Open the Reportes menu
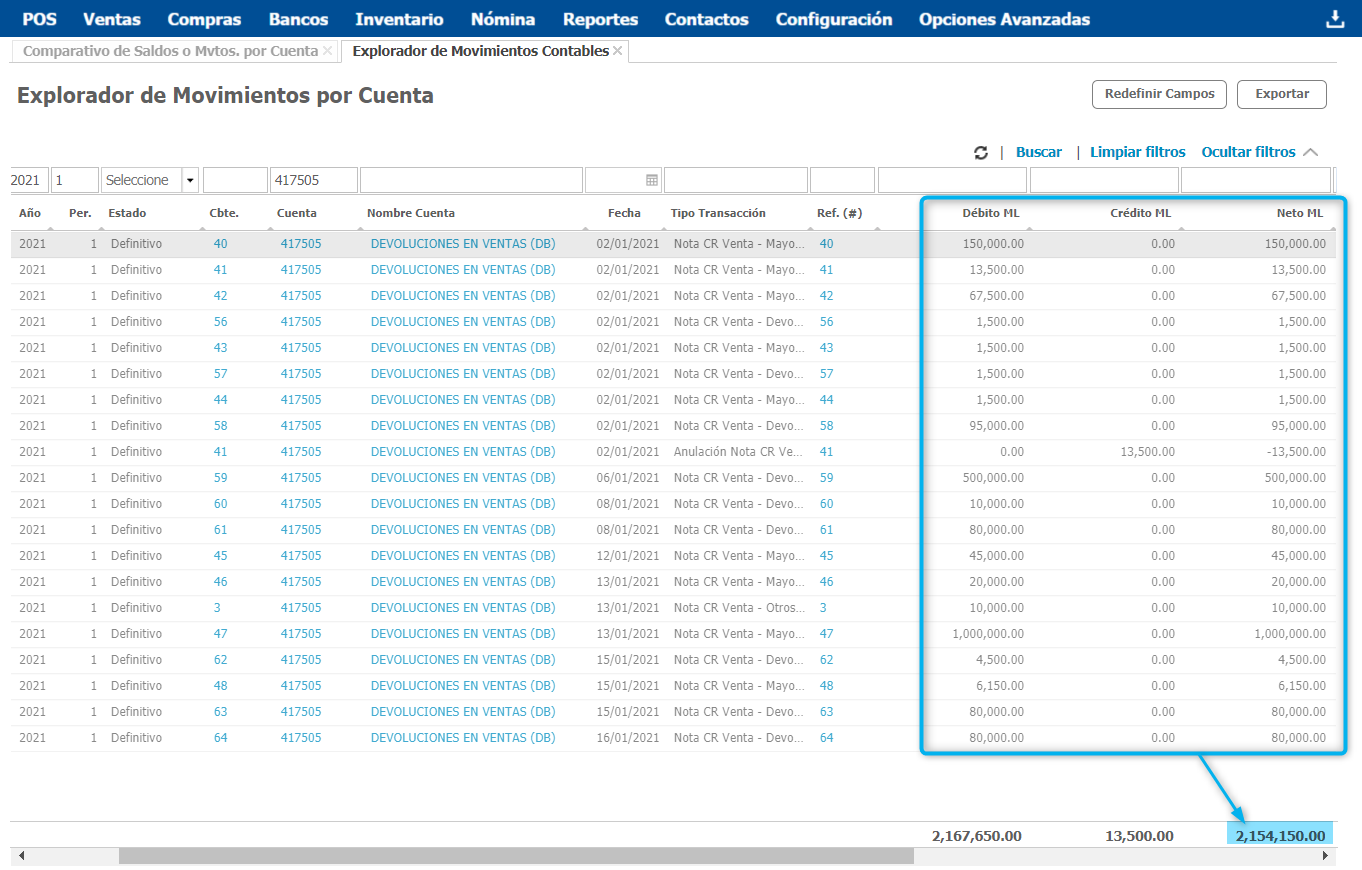The image size is (1362, 870). click(x=600, y=19)
